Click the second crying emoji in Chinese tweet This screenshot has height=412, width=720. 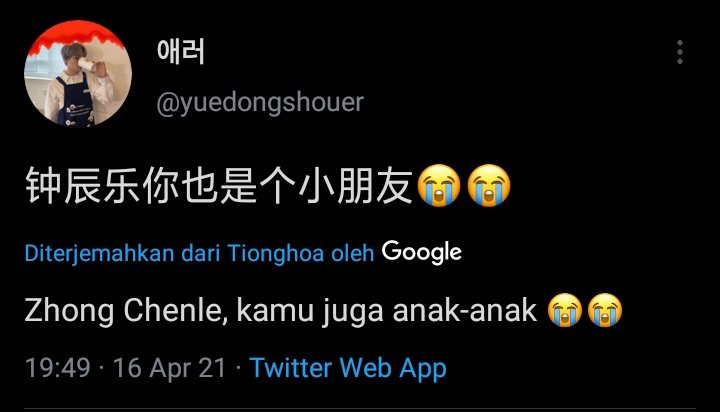pos(489,186)
